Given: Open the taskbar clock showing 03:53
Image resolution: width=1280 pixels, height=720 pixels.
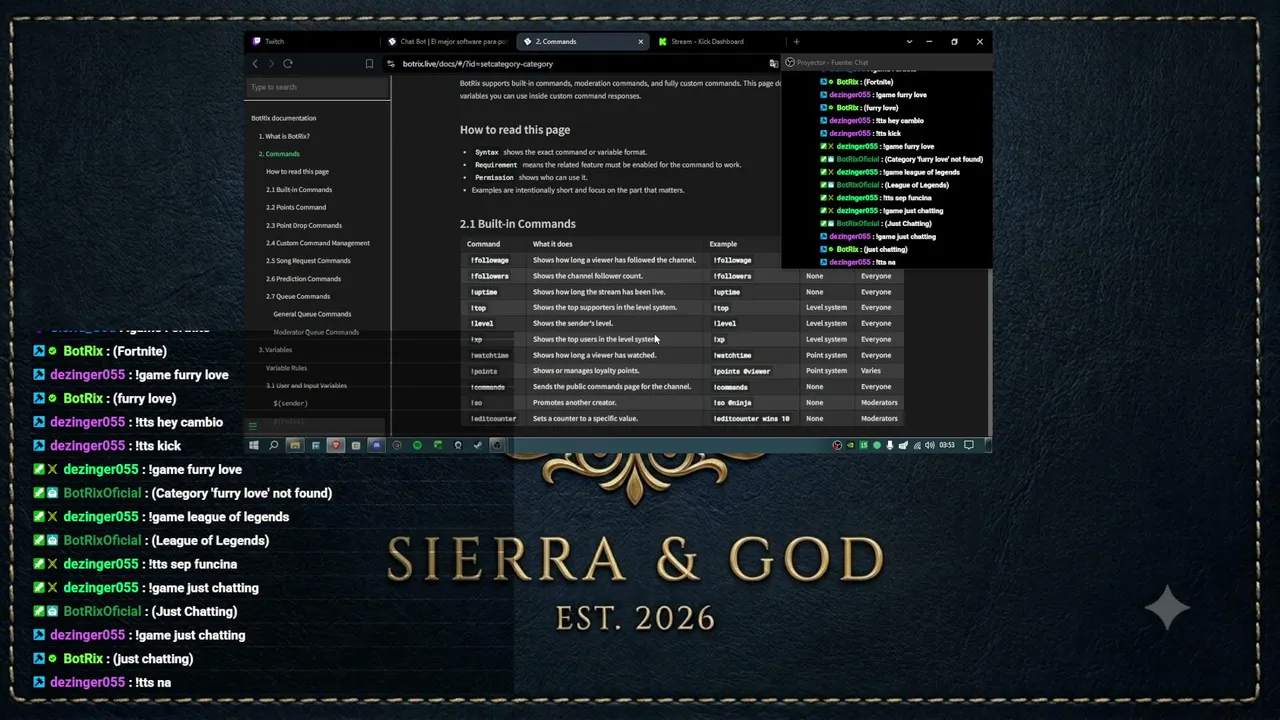Looking at the screenshot, I should tap(947, 445).
